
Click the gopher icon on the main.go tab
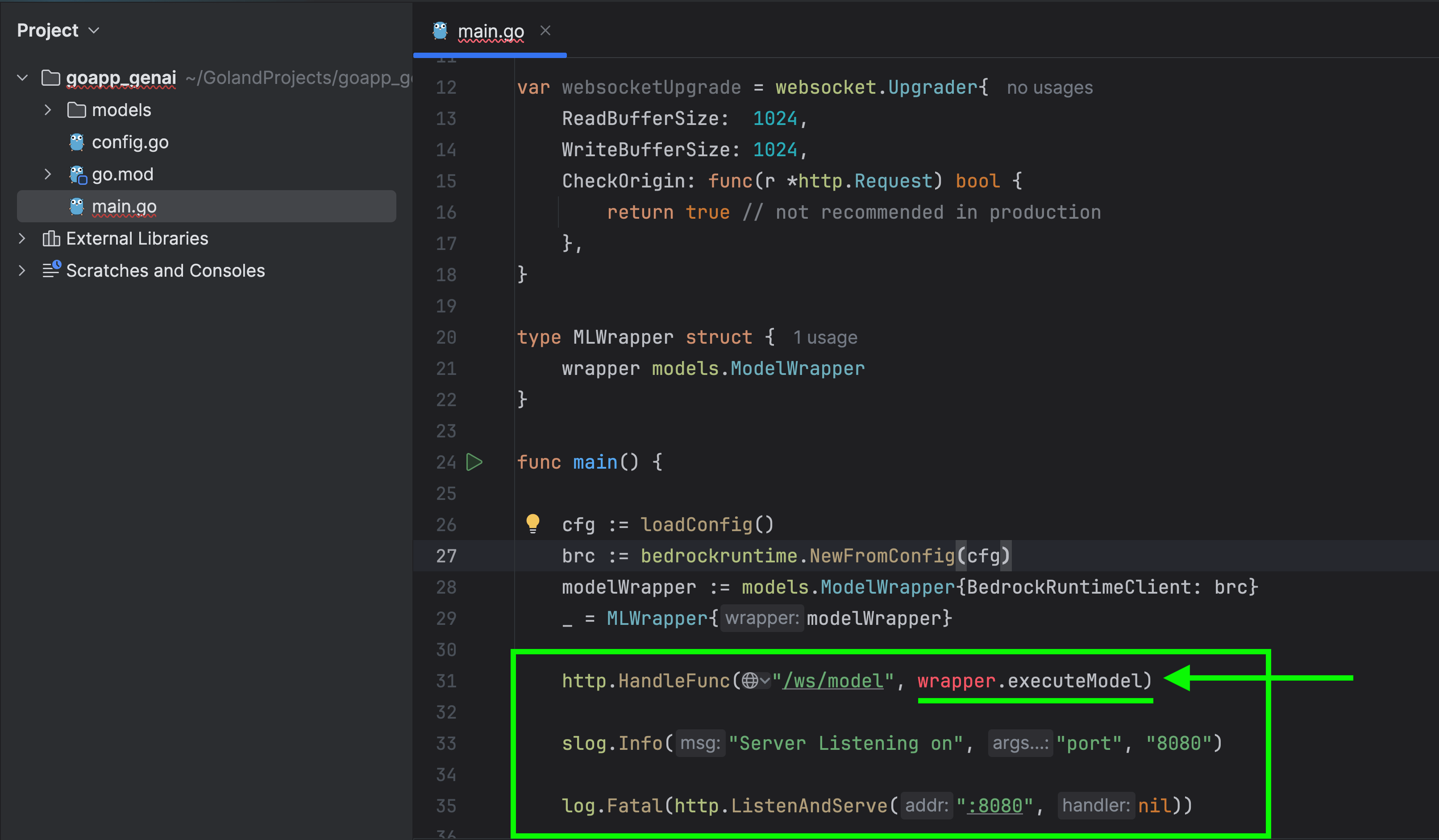(440, 31)
